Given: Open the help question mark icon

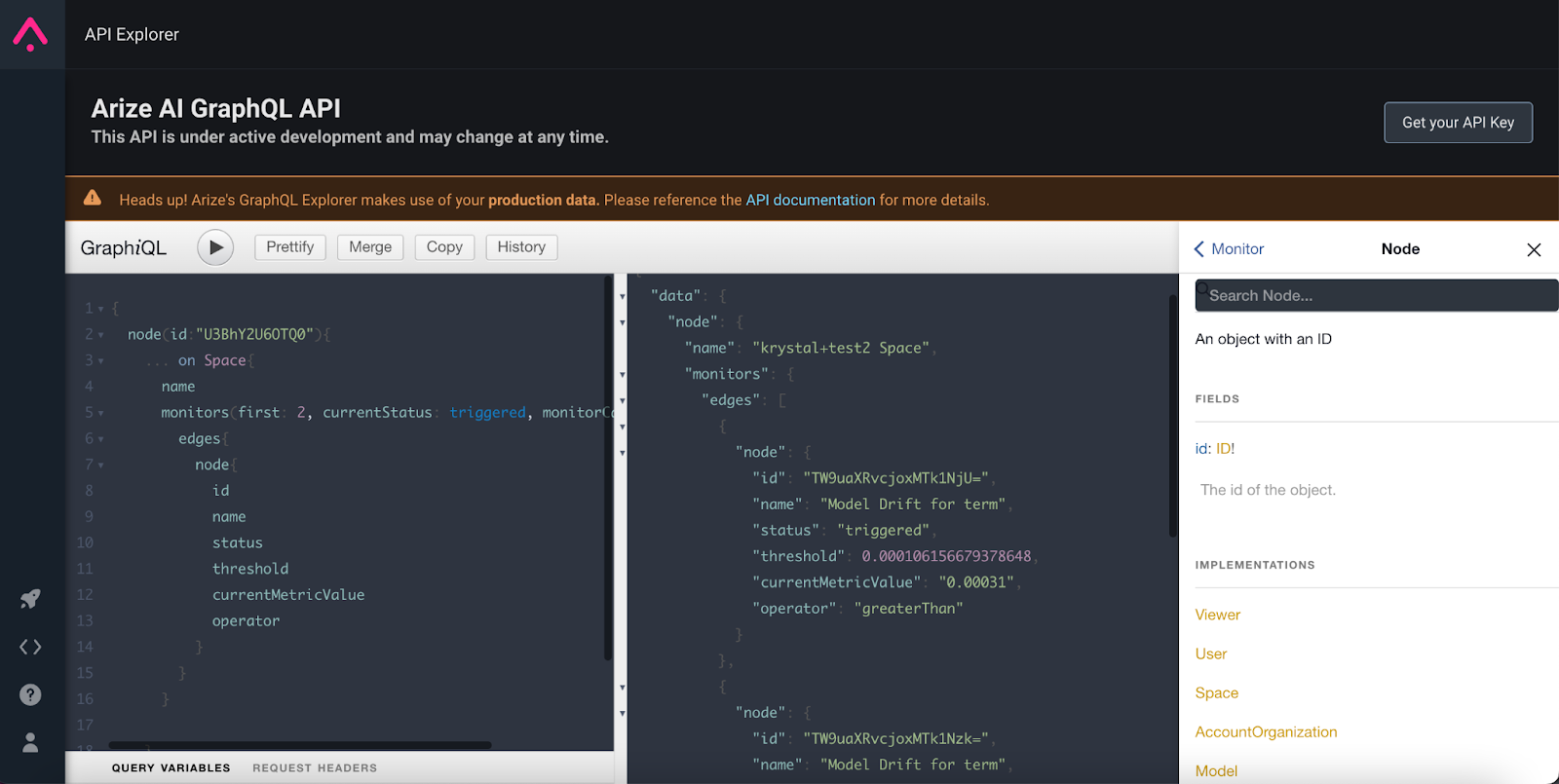Looking at the screenshot, I should (30, 694).
